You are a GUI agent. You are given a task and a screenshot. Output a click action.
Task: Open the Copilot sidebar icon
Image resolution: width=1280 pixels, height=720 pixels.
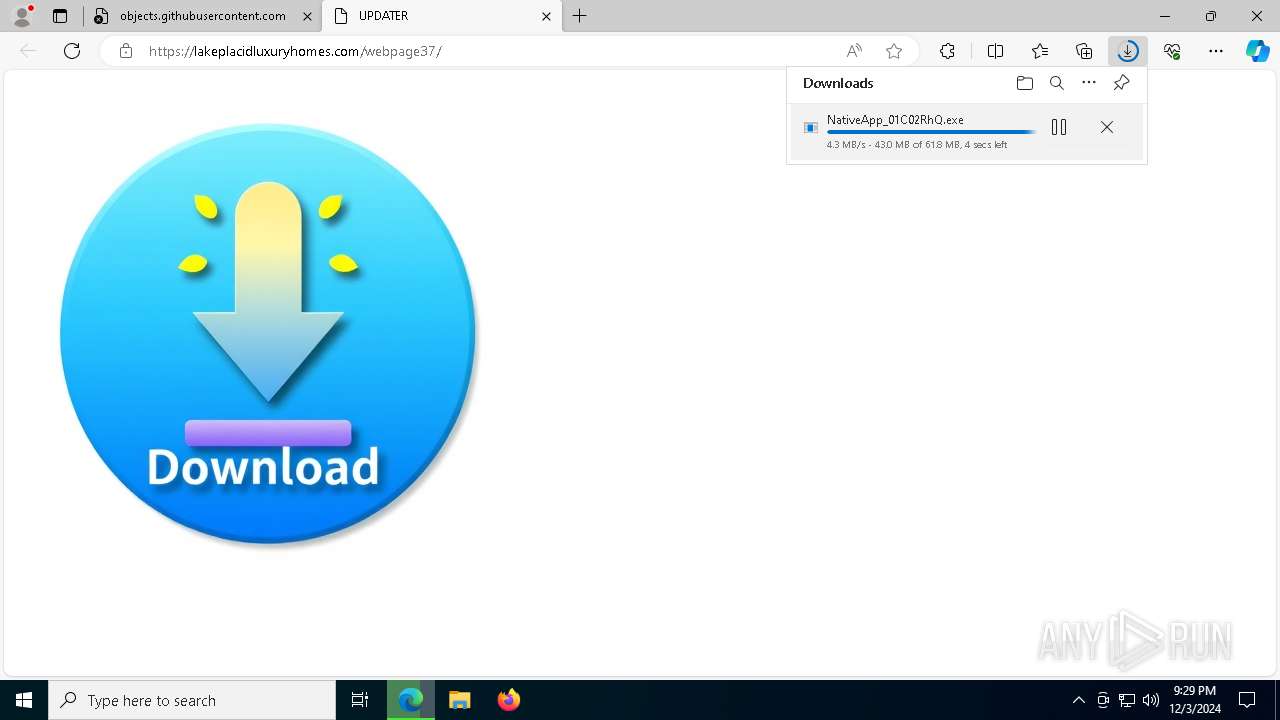click(x=1258, y=51)
